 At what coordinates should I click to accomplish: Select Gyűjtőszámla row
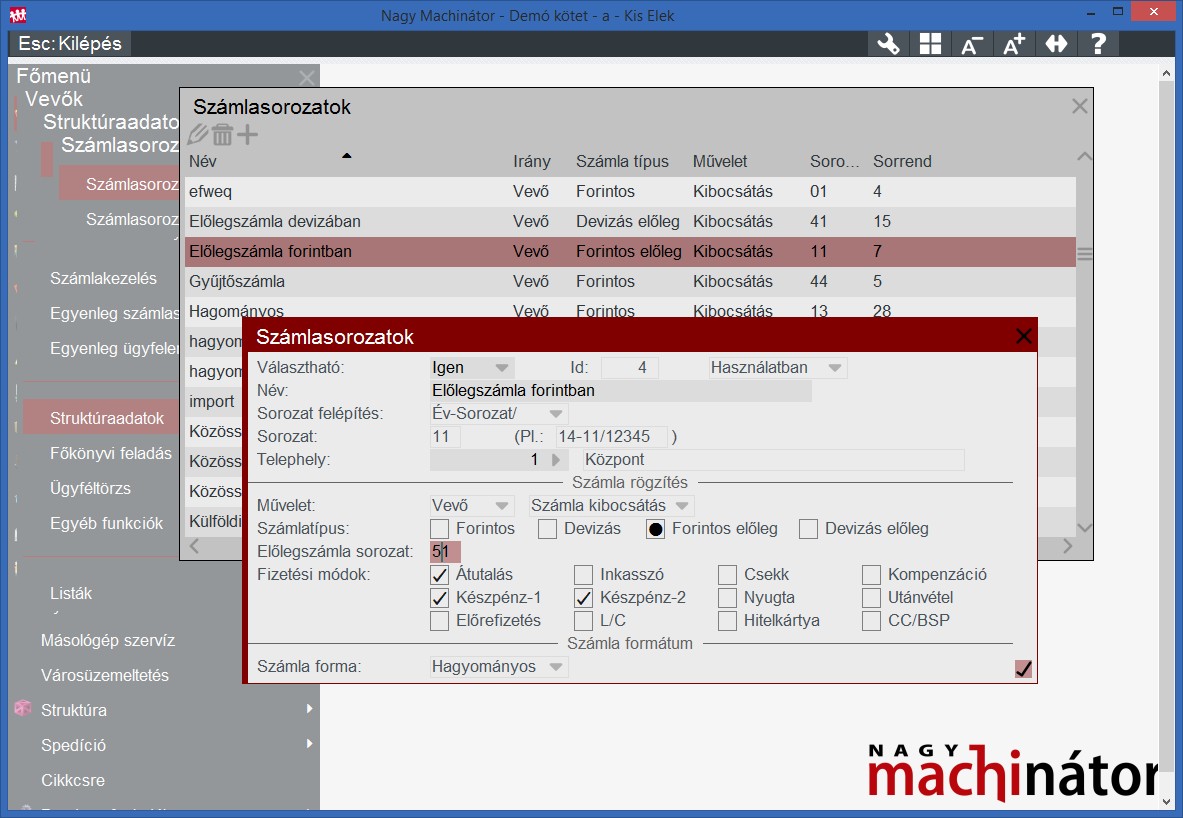(x=630, y=281)
